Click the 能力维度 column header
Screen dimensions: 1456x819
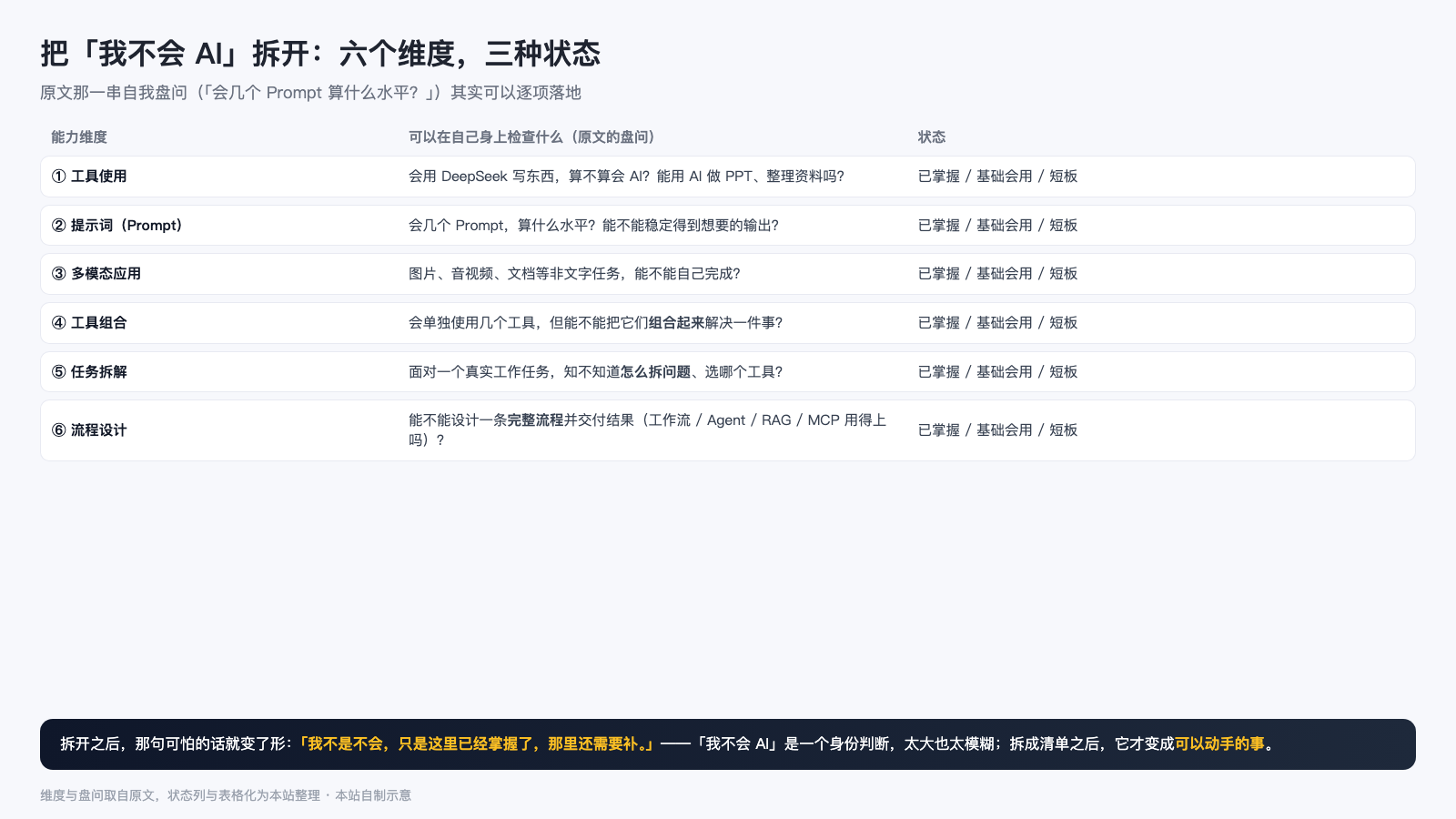[79, 137]
